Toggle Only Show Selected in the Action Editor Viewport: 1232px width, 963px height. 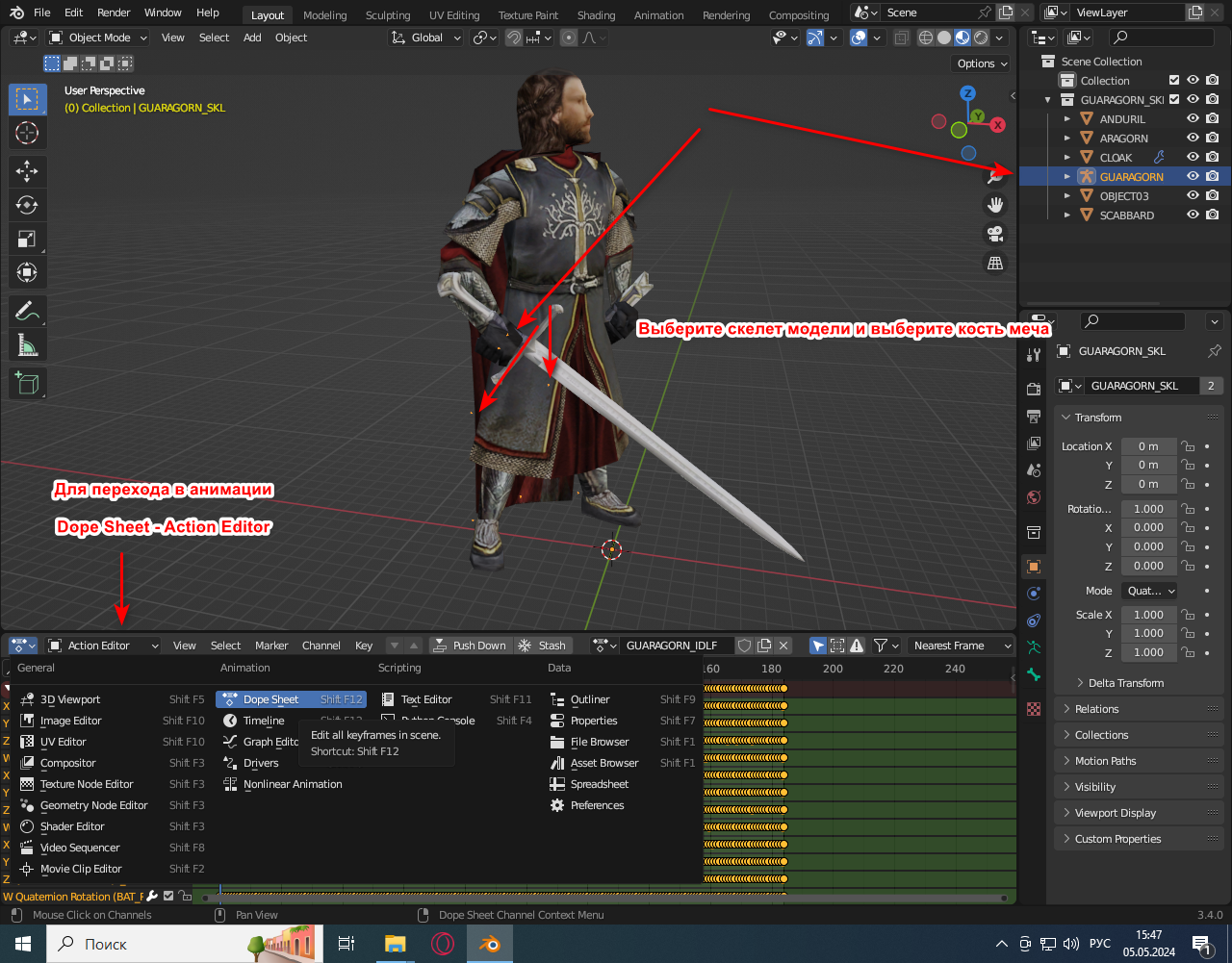tap(818, 646)
